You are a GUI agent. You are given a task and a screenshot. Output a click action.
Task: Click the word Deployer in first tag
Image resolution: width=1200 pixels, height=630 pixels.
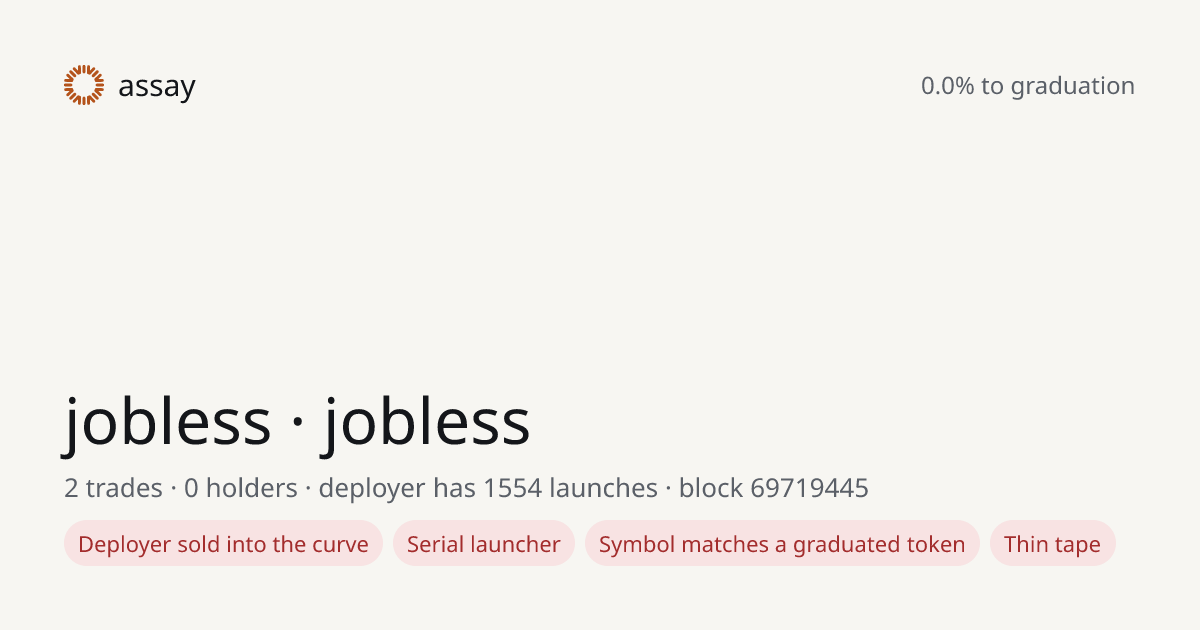pyautogui.click(x=124, y=545)
